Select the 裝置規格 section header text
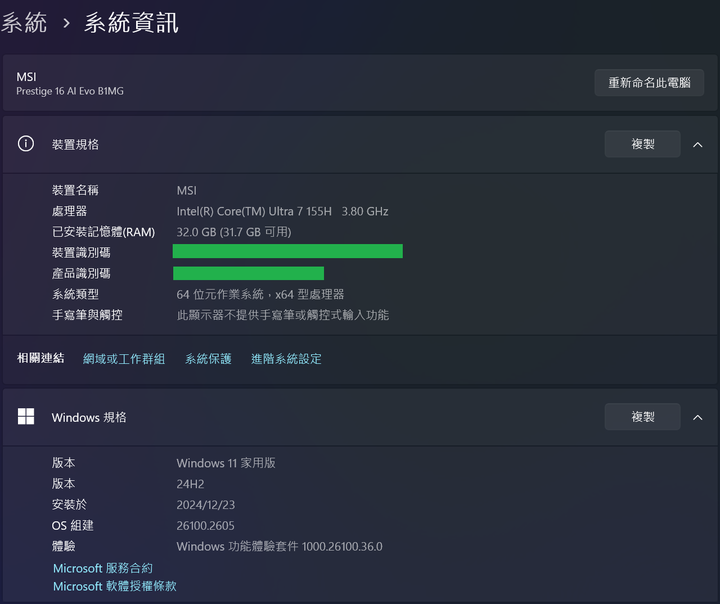Viewport: 720px width, 604px height. [x=75, y=145]
